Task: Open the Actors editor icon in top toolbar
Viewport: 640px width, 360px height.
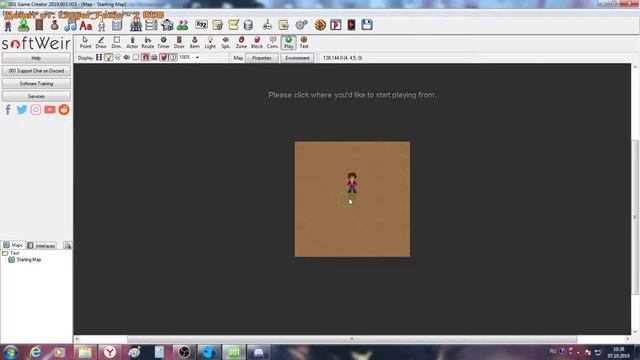Action: 8,25
